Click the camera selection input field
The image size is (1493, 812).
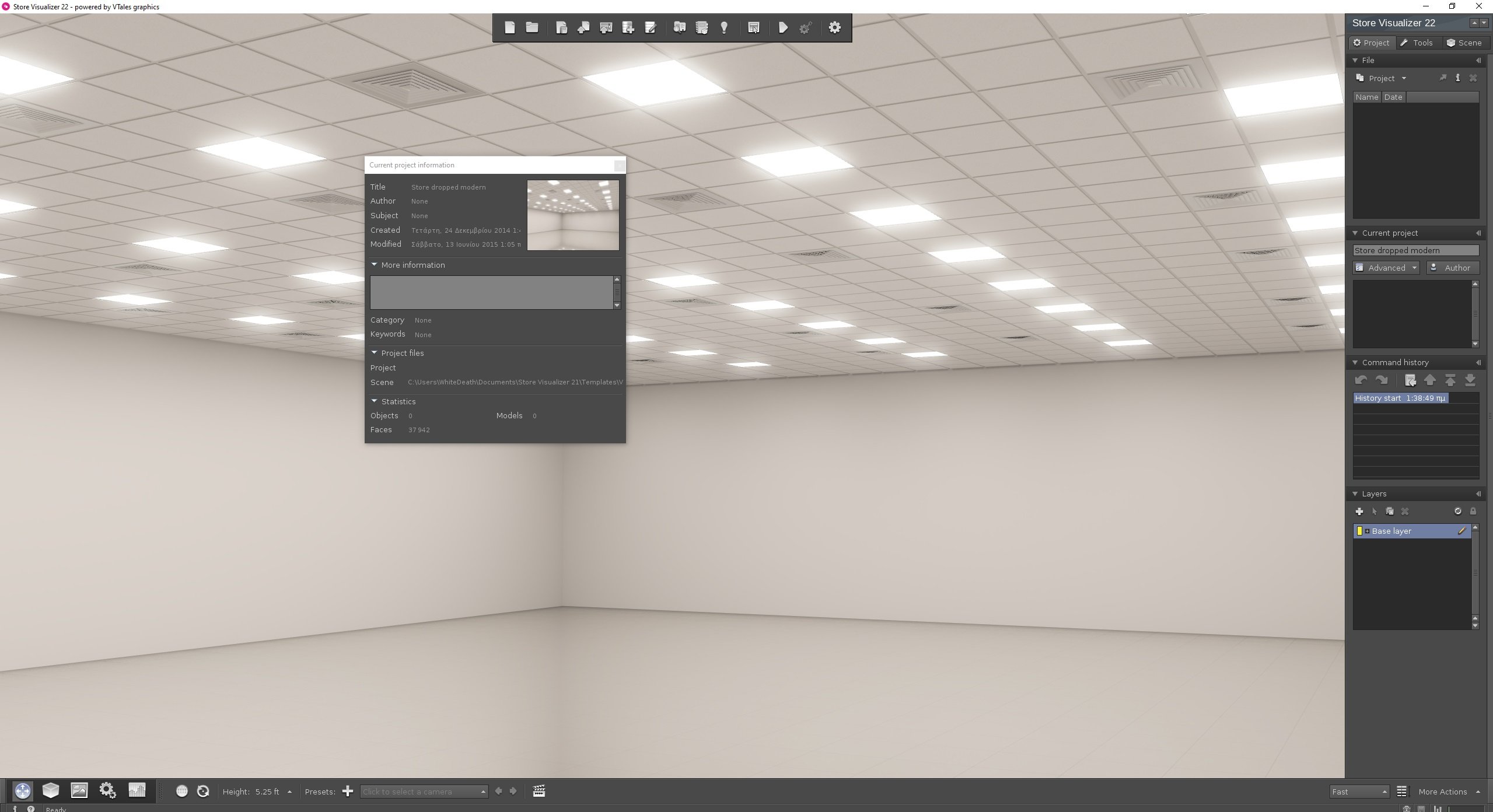click(422, 790)
